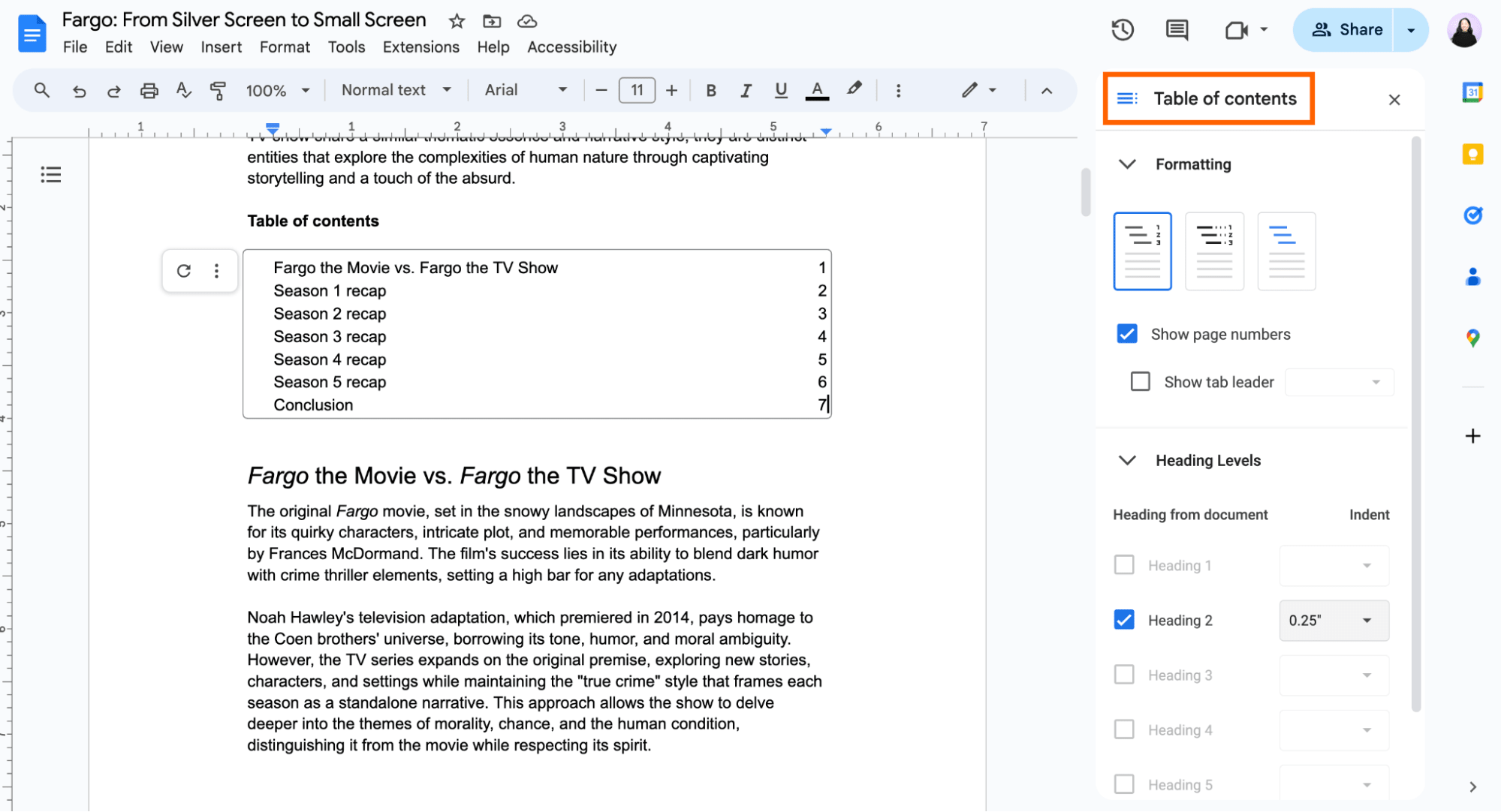The height and width of the screenshot is (812, 1501).
Task: Open the Normal text style dropdown
Action: (396, 91)
